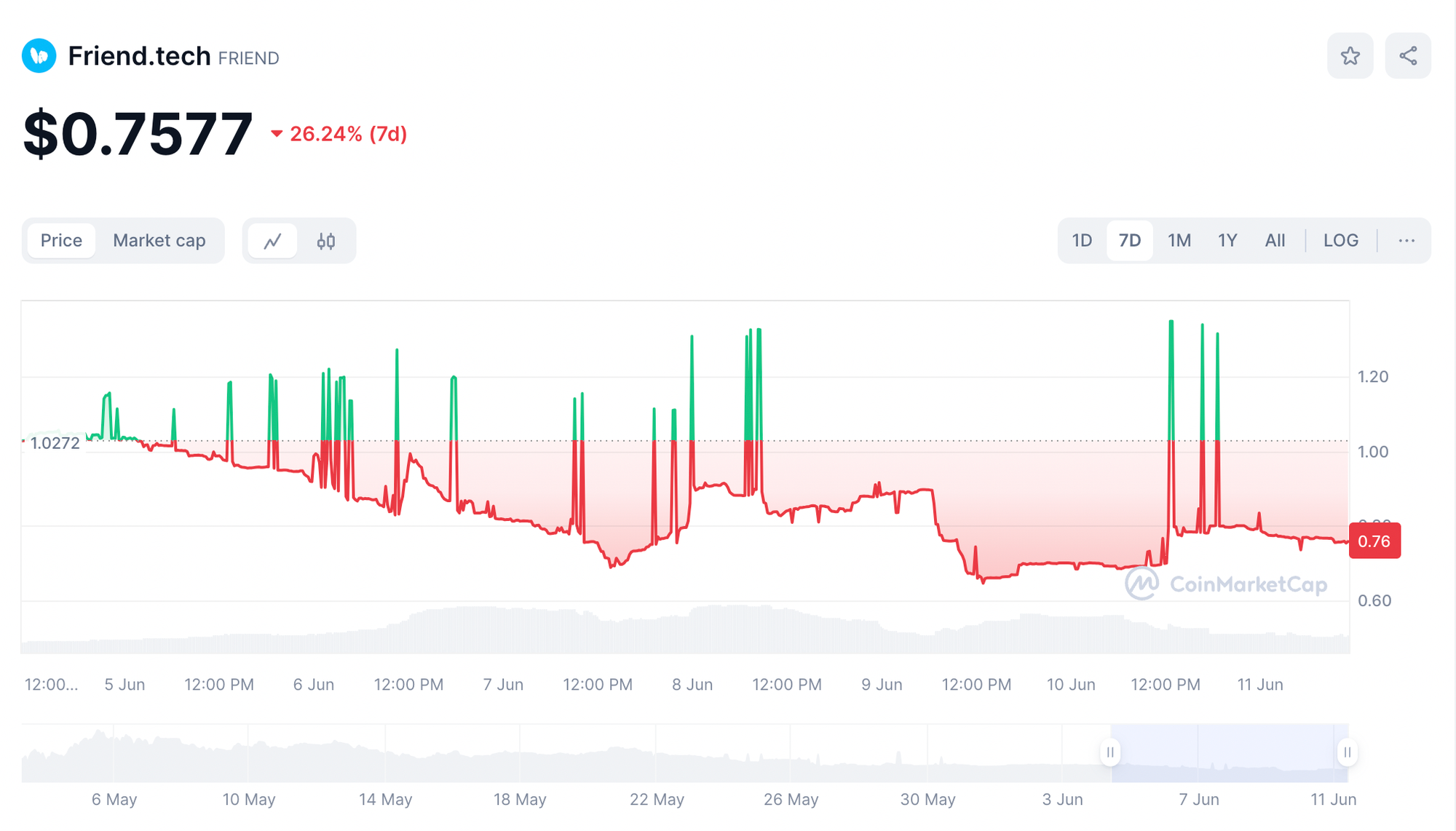Image resolution: width=1456 pixels, height=831 pixels.
Task: Open the three-dots more options menu
Action: coord(1406,241)
